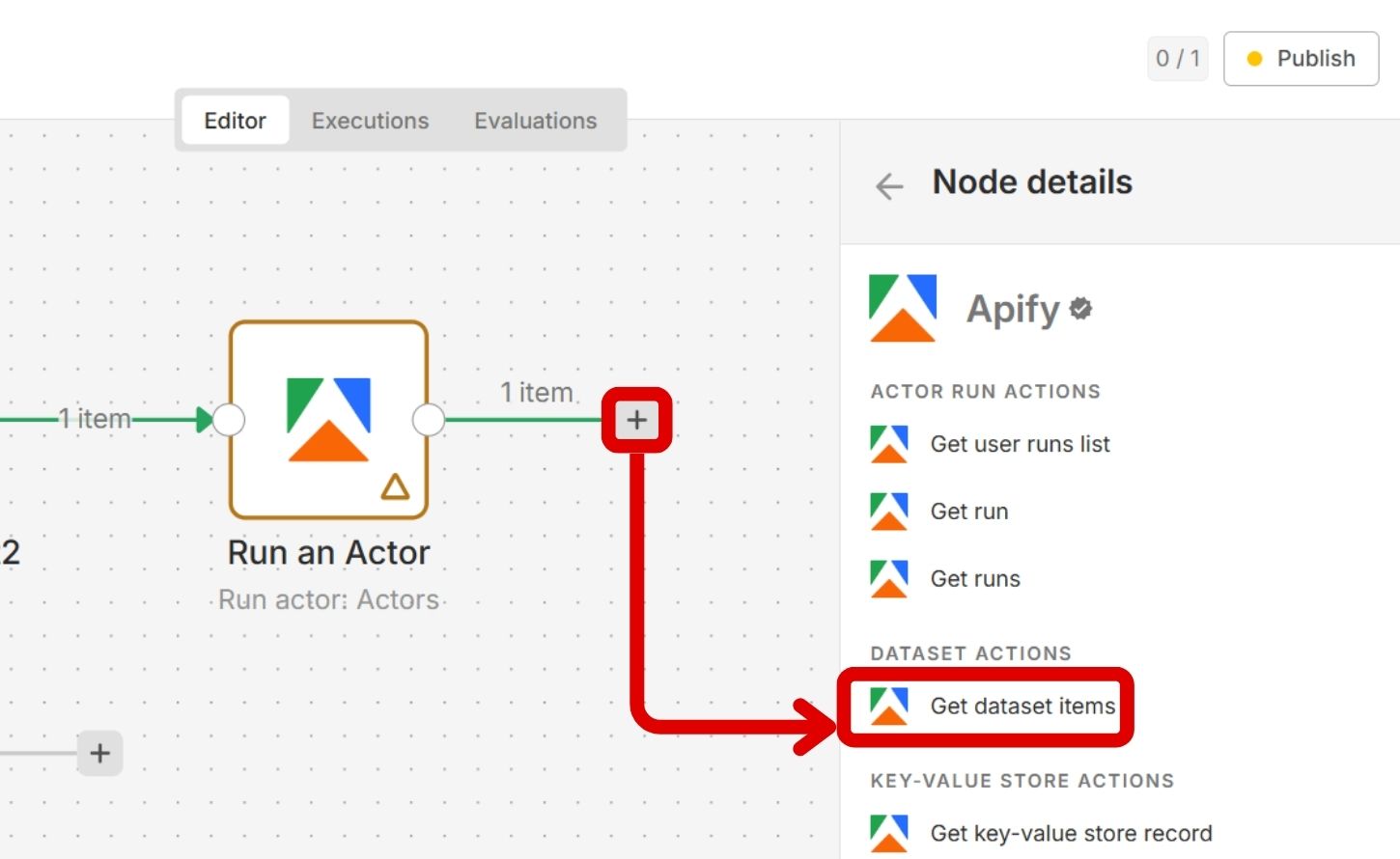1400x859 pixels.
Task: Select the Get run action
Action: [x=968, y=512]
